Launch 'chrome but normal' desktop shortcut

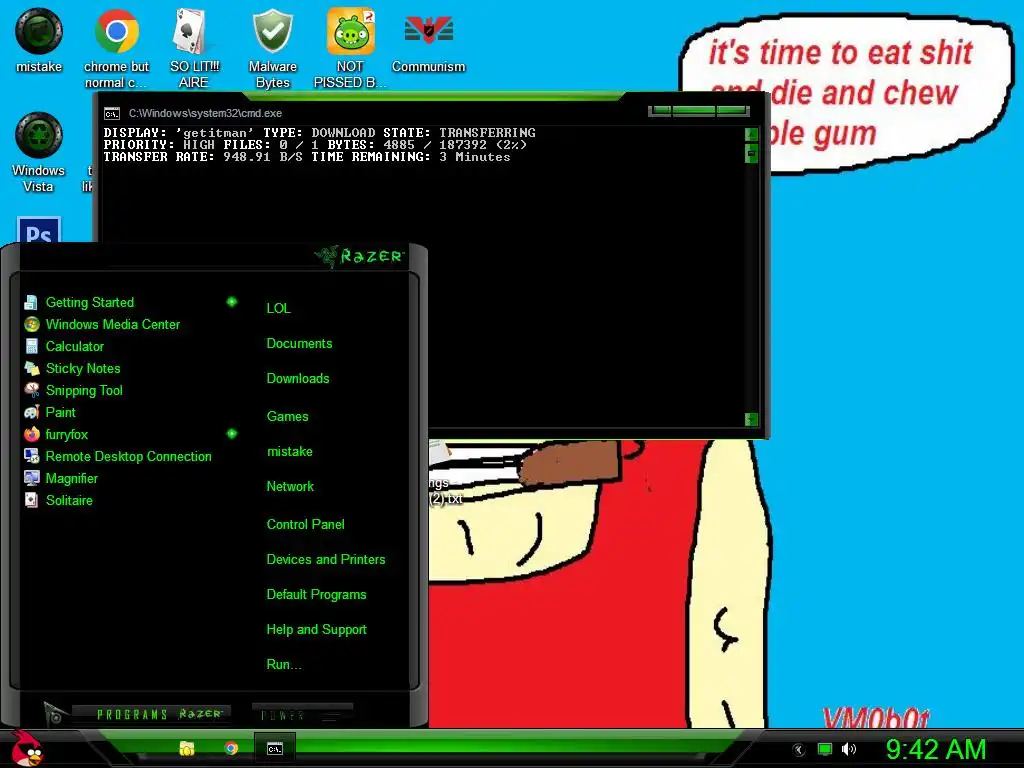pyautogui.click(x=116, y=48)
